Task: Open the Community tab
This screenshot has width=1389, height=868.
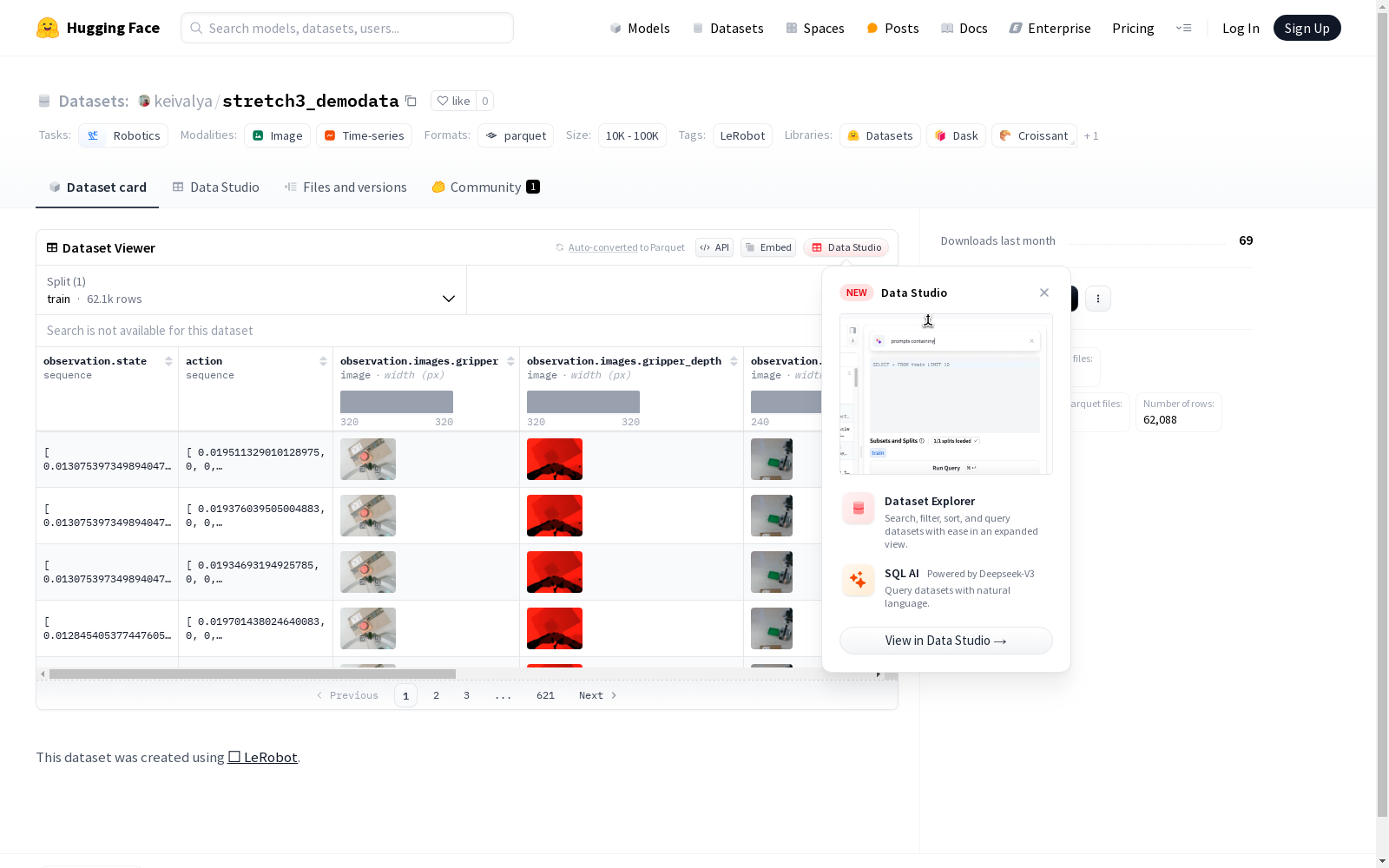Action: [x=485, y=187]
